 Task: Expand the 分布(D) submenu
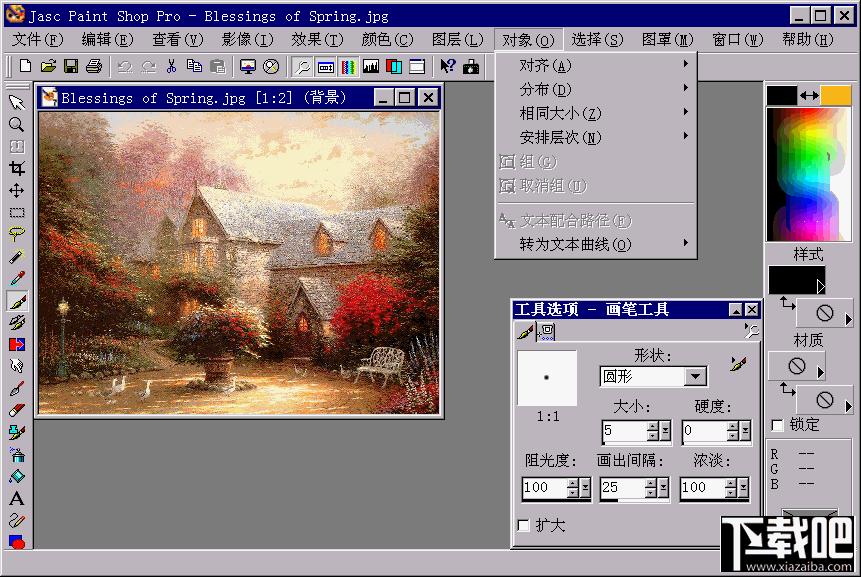(x=596, y=89)
